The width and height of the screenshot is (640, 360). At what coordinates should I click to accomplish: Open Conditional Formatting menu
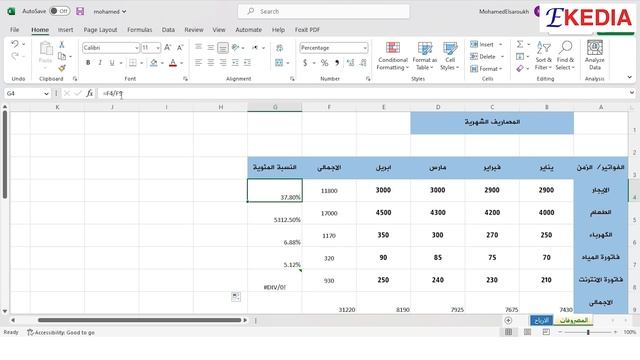pyautogui.click(x=393, y=56)
